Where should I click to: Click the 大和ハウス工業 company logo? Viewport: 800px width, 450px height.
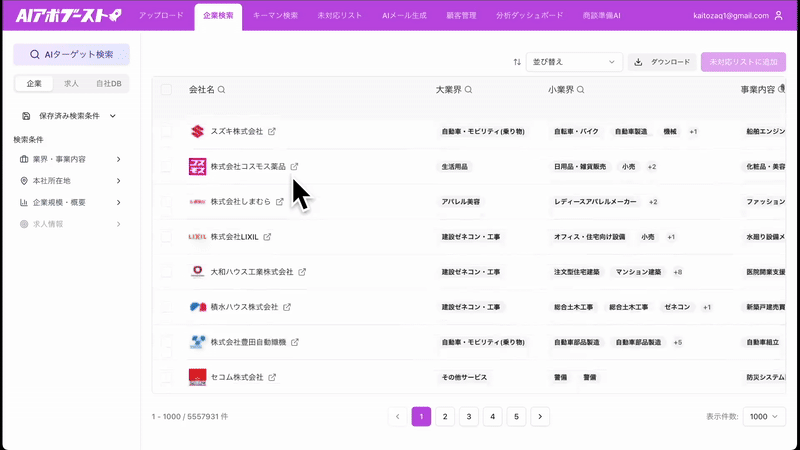[197, 271]
